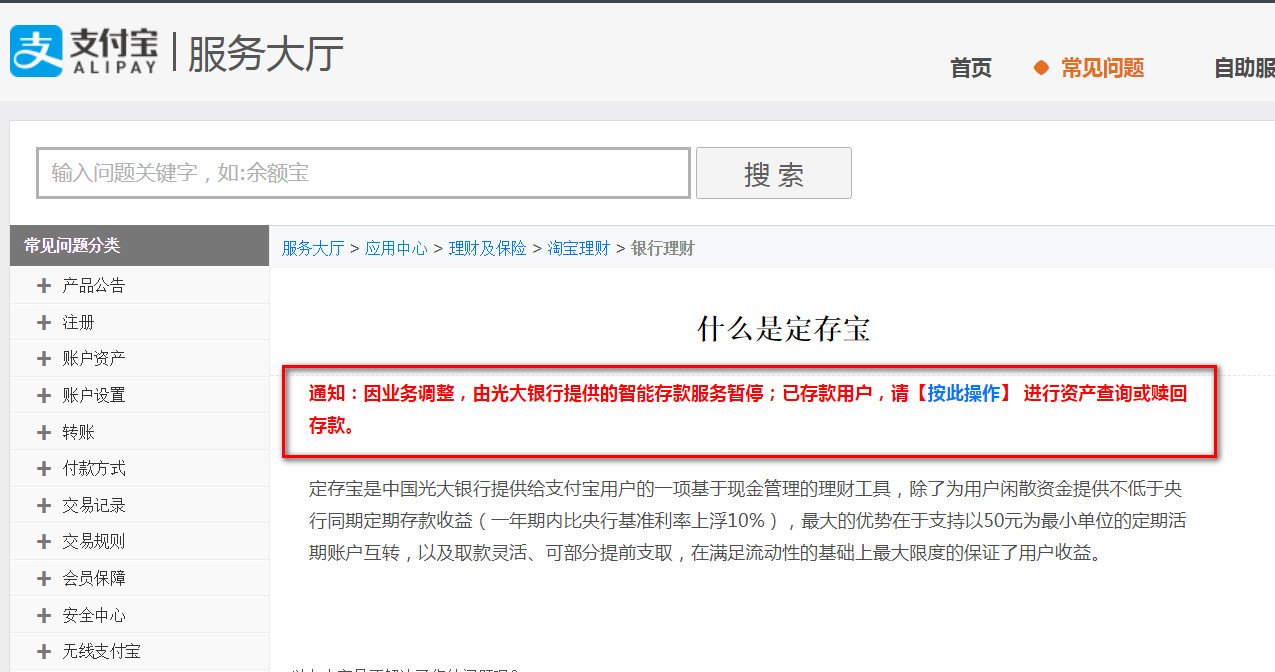This screenshot has width=1275, height=672.
Task: Expand the 无线支付宝 category
Action: pos(101,650)
